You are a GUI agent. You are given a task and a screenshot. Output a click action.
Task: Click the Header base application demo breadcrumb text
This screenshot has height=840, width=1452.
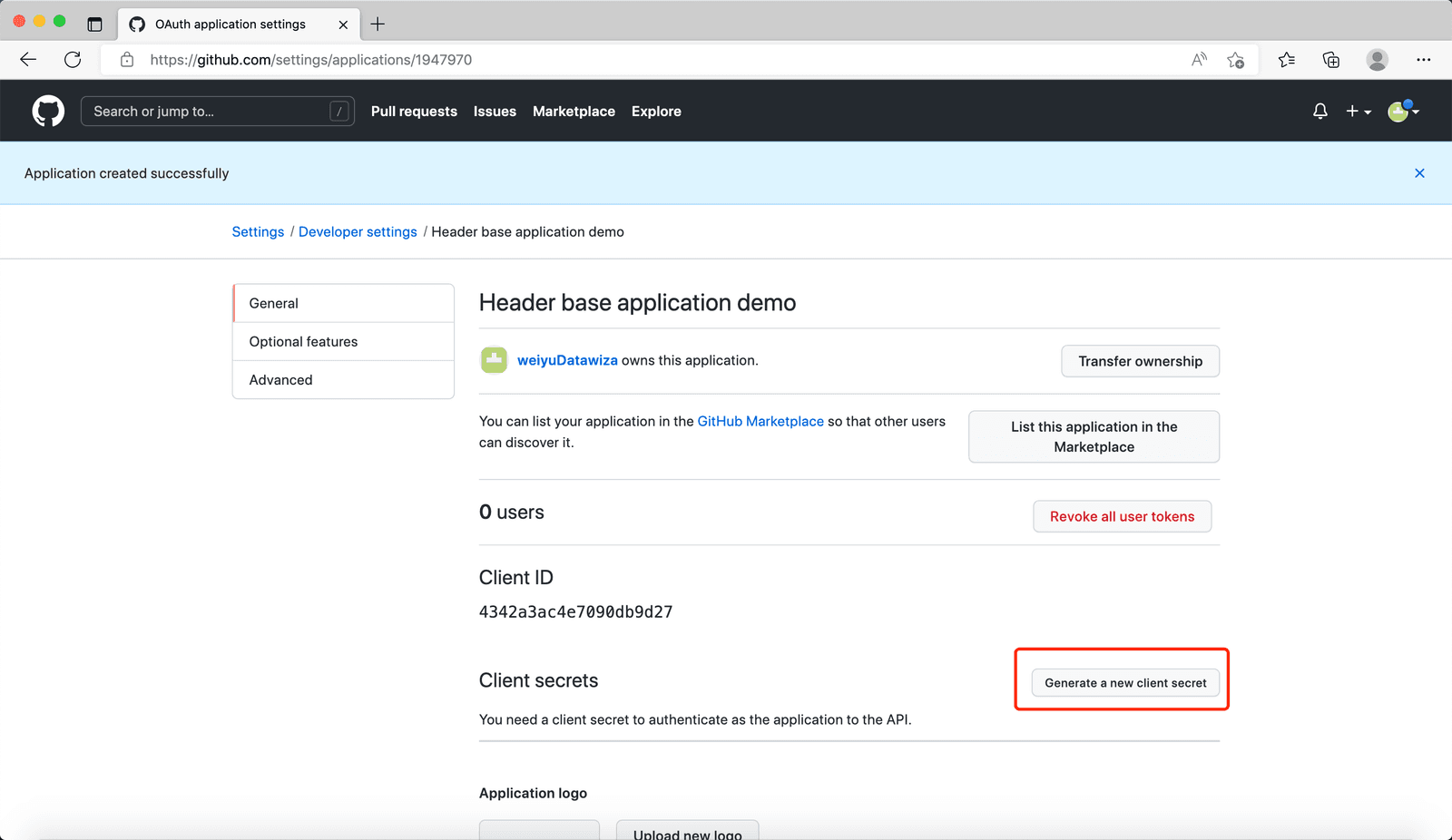(x=527, y=232)
